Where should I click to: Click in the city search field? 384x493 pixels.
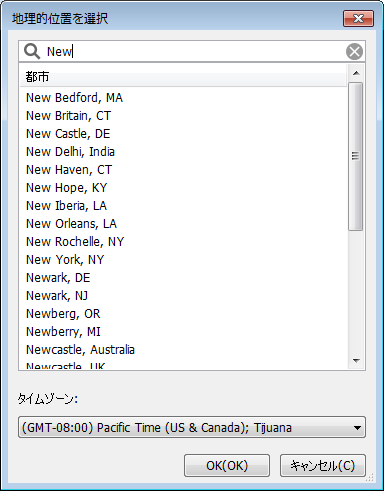(192, 51)
